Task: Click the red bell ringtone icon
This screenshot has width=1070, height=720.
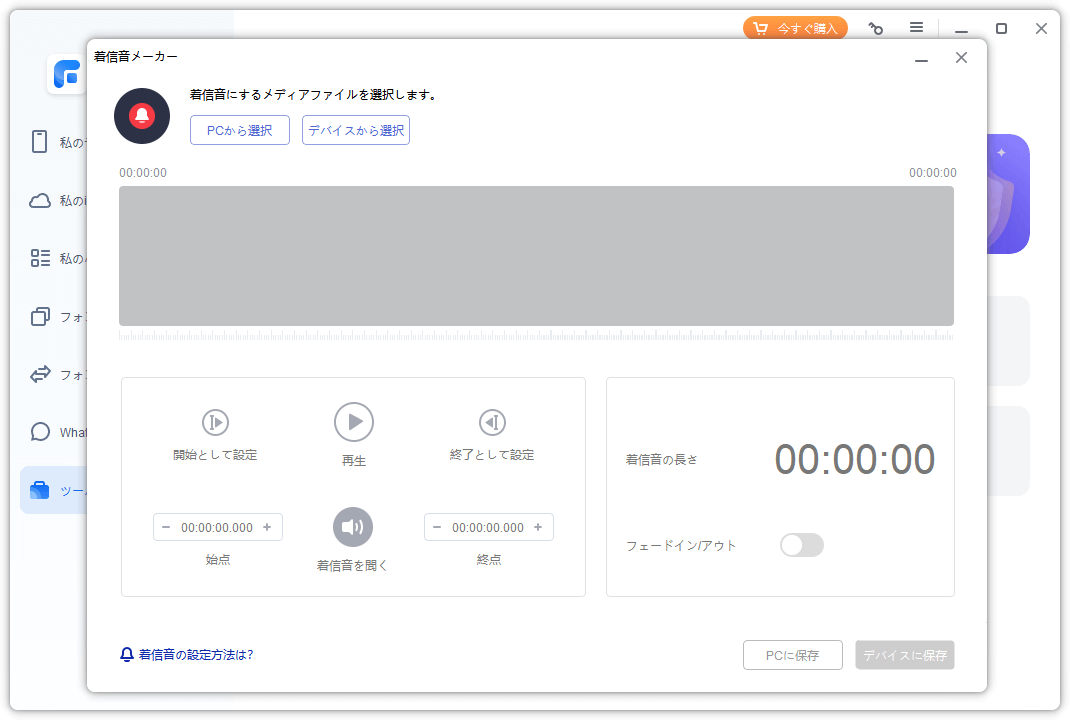Action: [x=142, y=116]
